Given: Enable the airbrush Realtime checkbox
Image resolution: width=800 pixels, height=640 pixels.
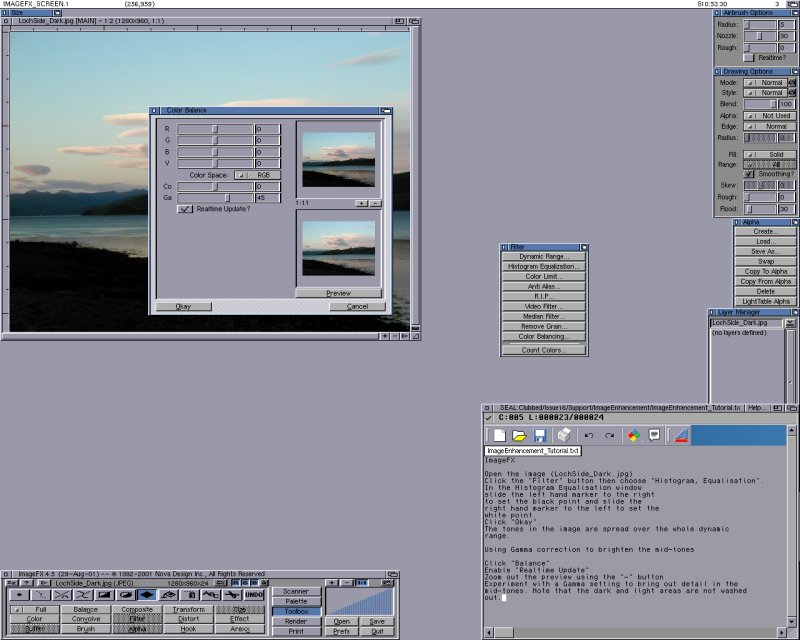Looking at the screenshot, I should pos(750,58).
